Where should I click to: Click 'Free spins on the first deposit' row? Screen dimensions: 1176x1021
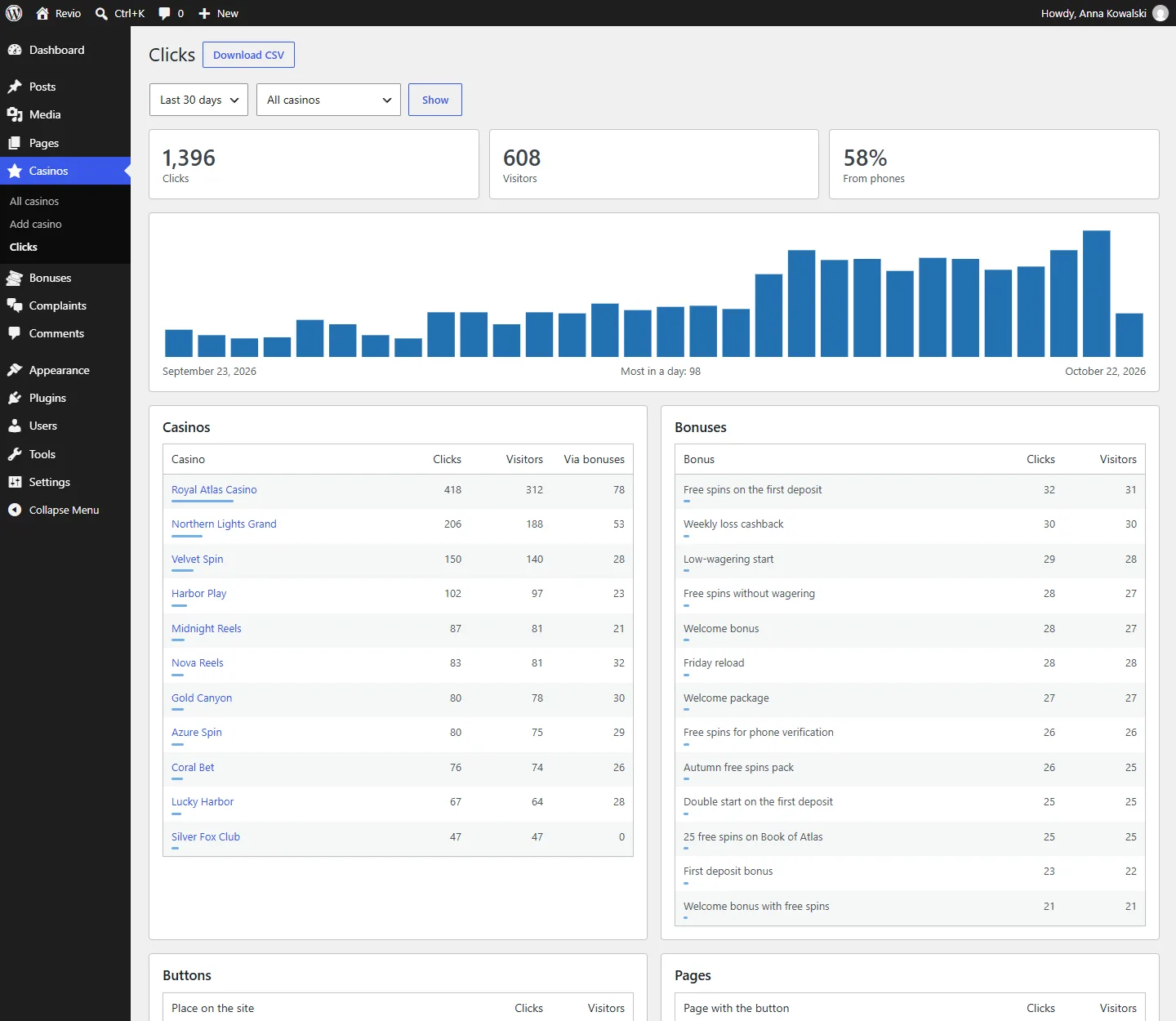tap(910, 491)
